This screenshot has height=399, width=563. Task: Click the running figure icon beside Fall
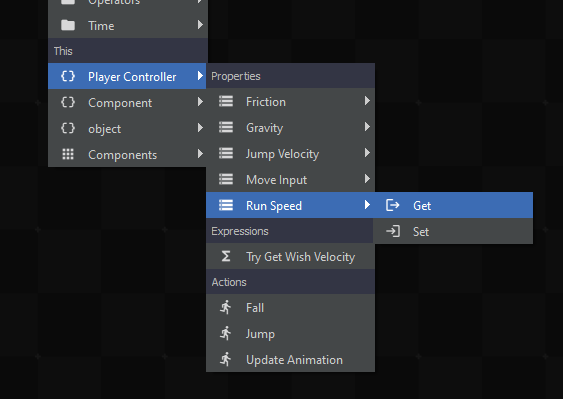point(226,307)
